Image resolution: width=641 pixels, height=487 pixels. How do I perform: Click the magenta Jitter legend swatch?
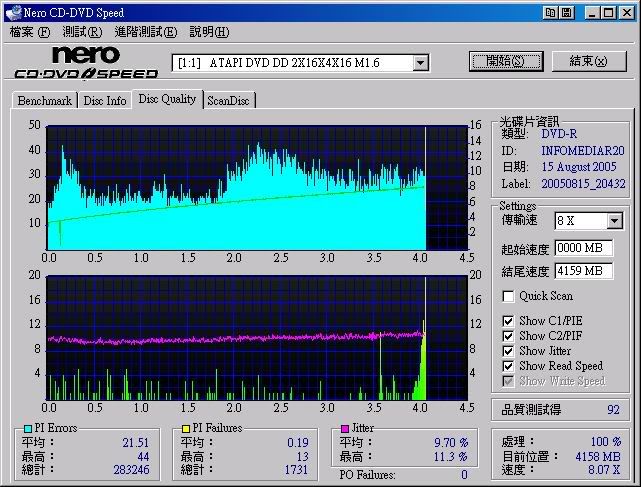[345, 429]
